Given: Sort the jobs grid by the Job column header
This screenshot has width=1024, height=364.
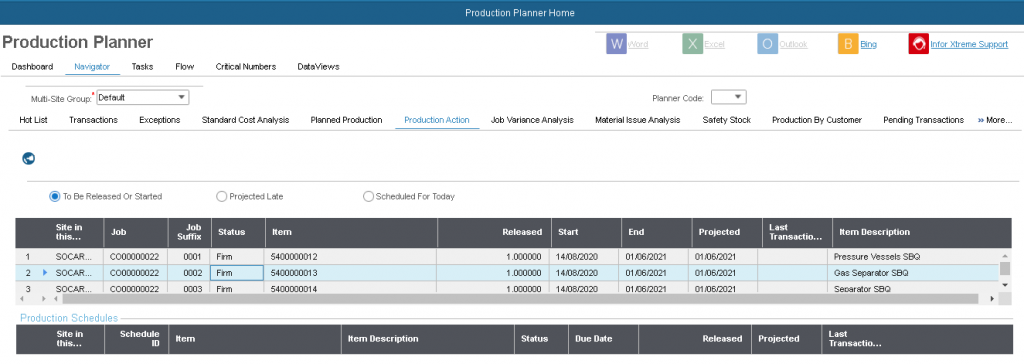Looking at the screenshot, I should point(136,232).
